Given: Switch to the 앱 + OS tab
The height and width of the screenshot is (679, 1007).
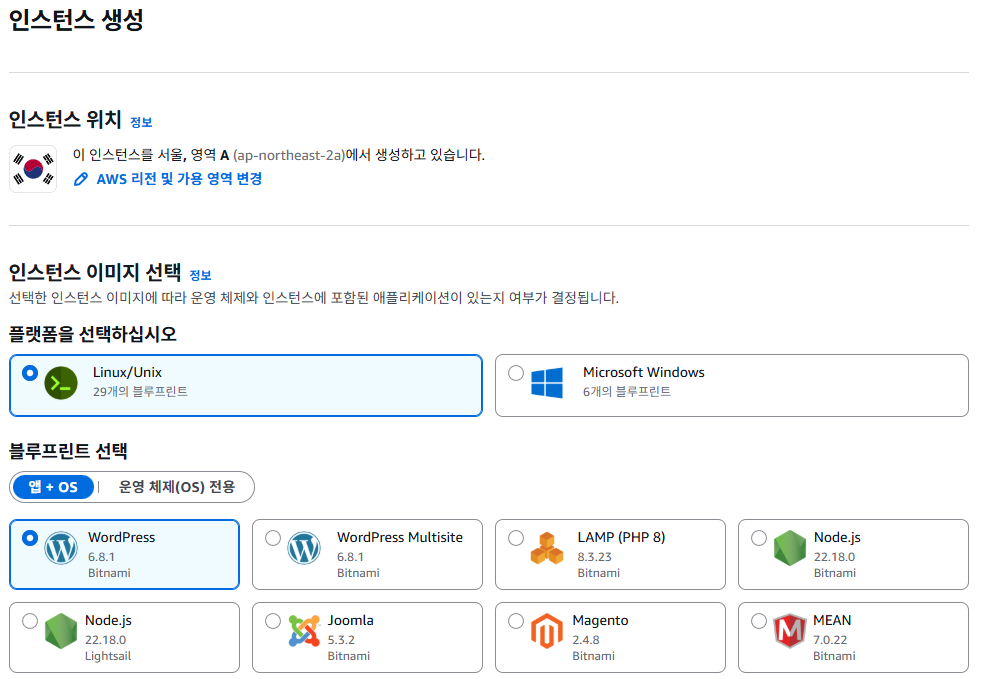Looking at the screenshot, I should pyautogui.click(x=53, y=487).
